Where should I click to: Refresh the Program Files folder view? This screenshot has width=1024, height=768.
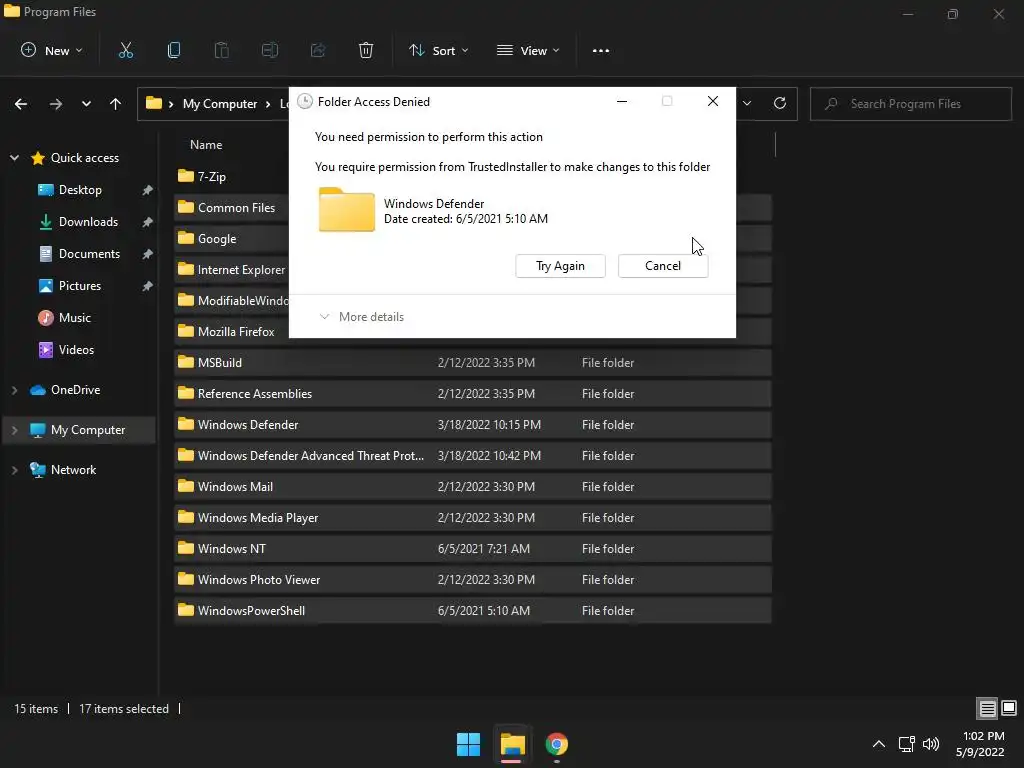coord(780,103)
